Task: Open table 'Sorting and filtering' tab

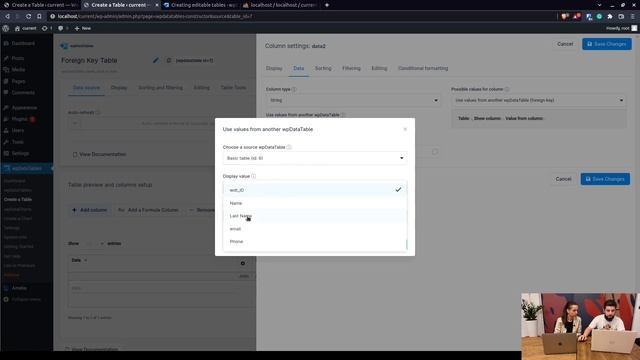Action: point(160,87)
